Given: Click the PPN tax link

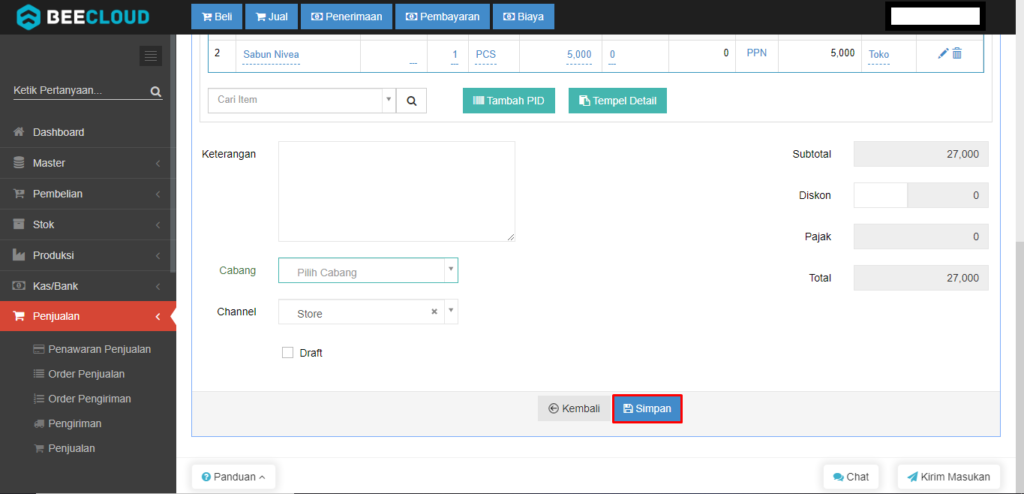Looking at the screenshot, I should pos(757,53).
